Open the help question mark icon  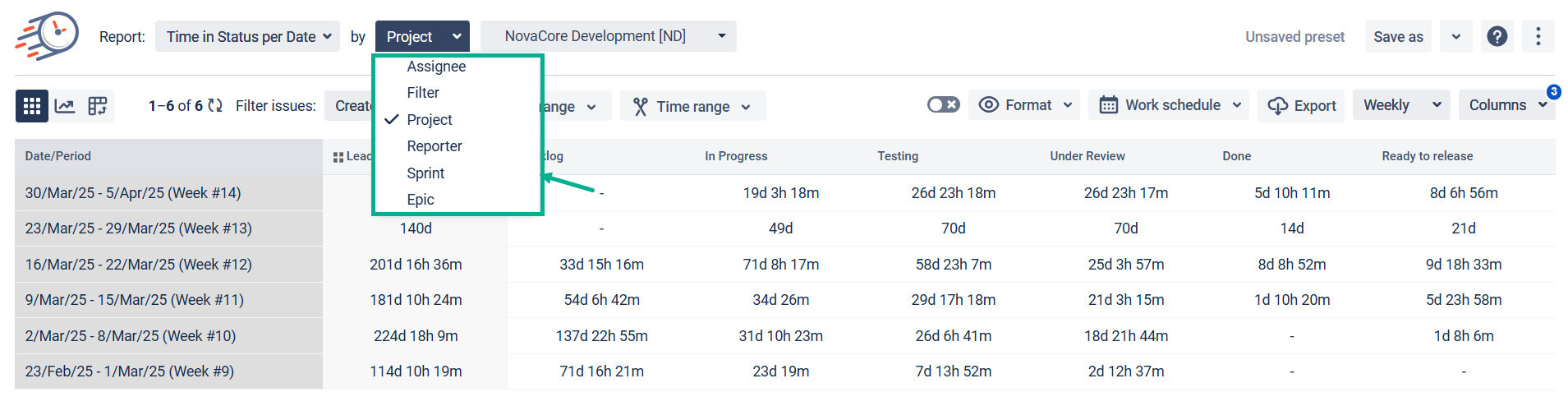(1497, 36)
